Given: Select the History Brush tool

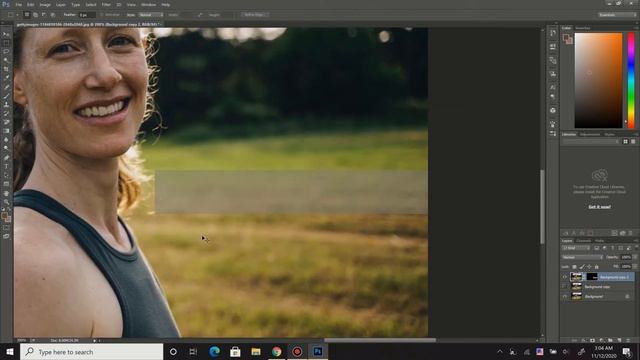Looking at the screenshot, I should click(x=6, y=113).
